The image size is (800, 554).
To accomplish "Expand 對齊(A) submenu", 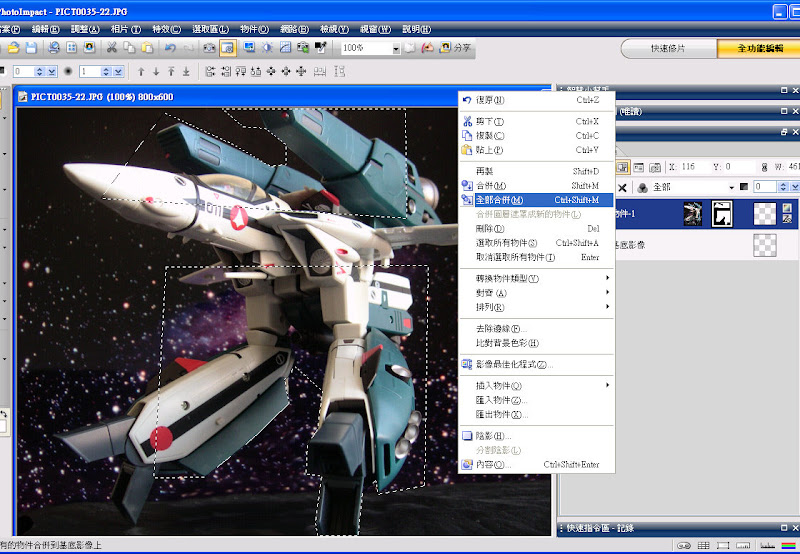I will [x=536, y=293].
